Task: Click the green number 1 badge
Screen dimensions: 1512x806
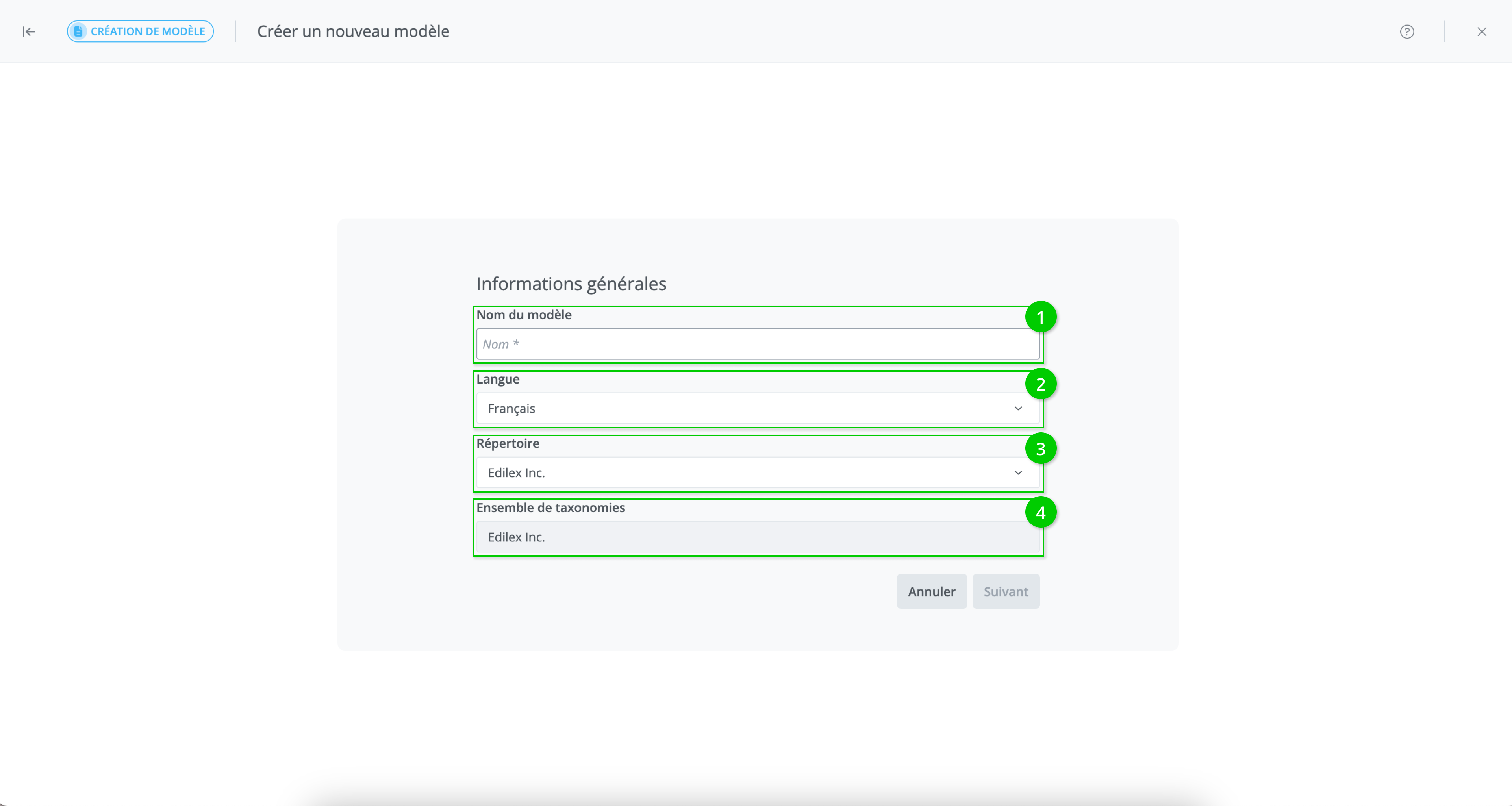Action: point(1040,318)
